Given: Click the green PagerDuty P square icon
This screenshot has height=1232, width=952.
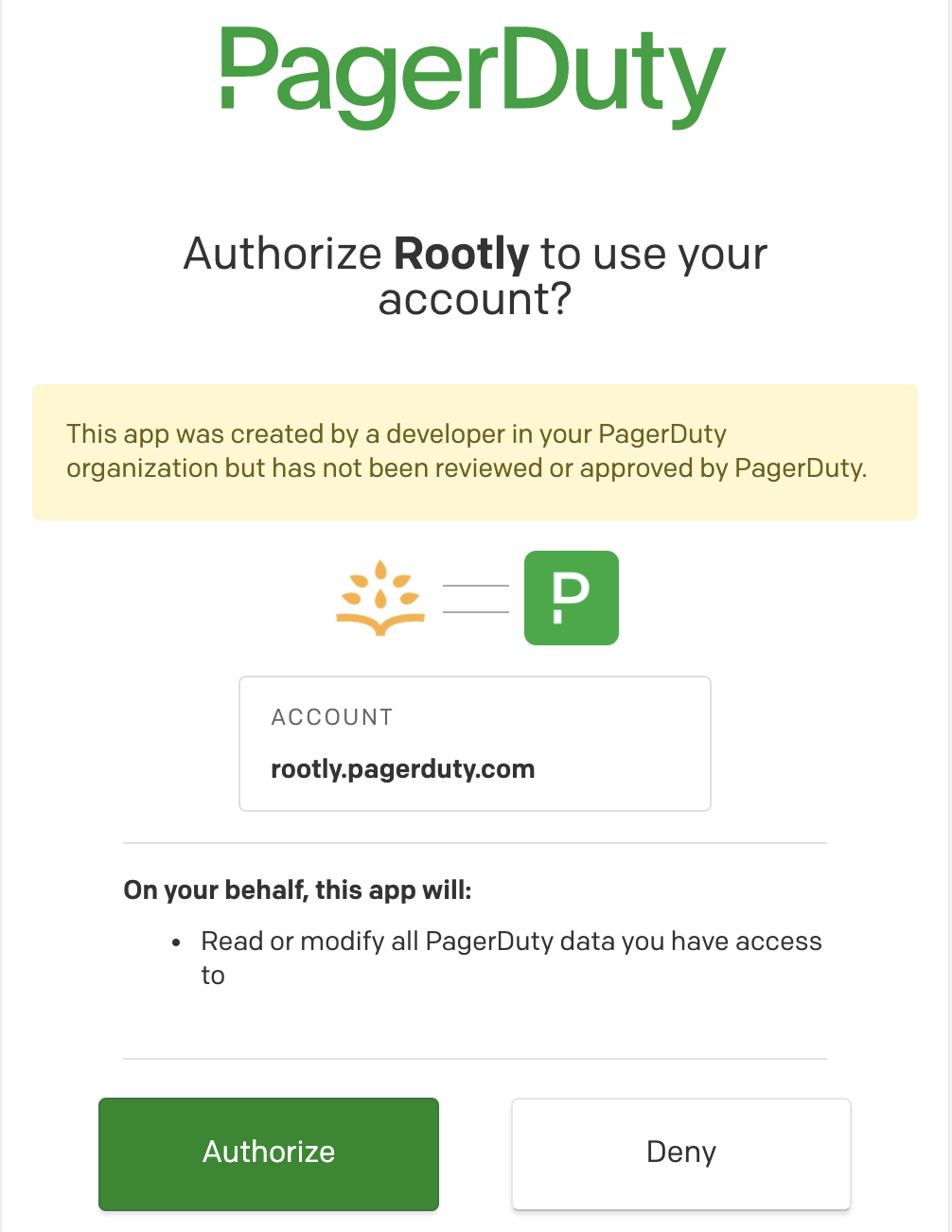Looking at the screenshot, I should (x=572, y=598).
